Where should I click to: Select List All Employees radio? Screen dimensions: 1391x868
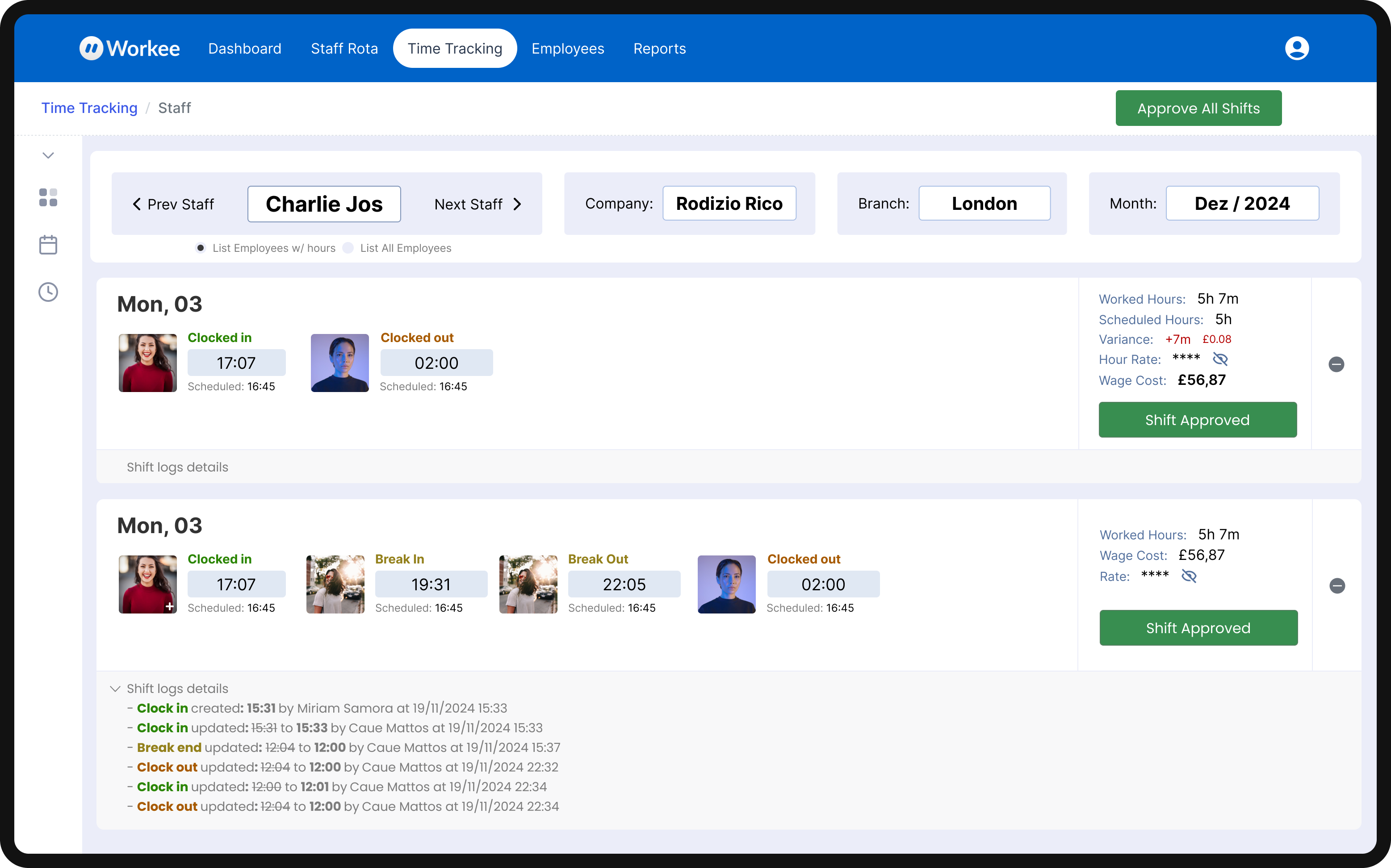tap(348, 248)
